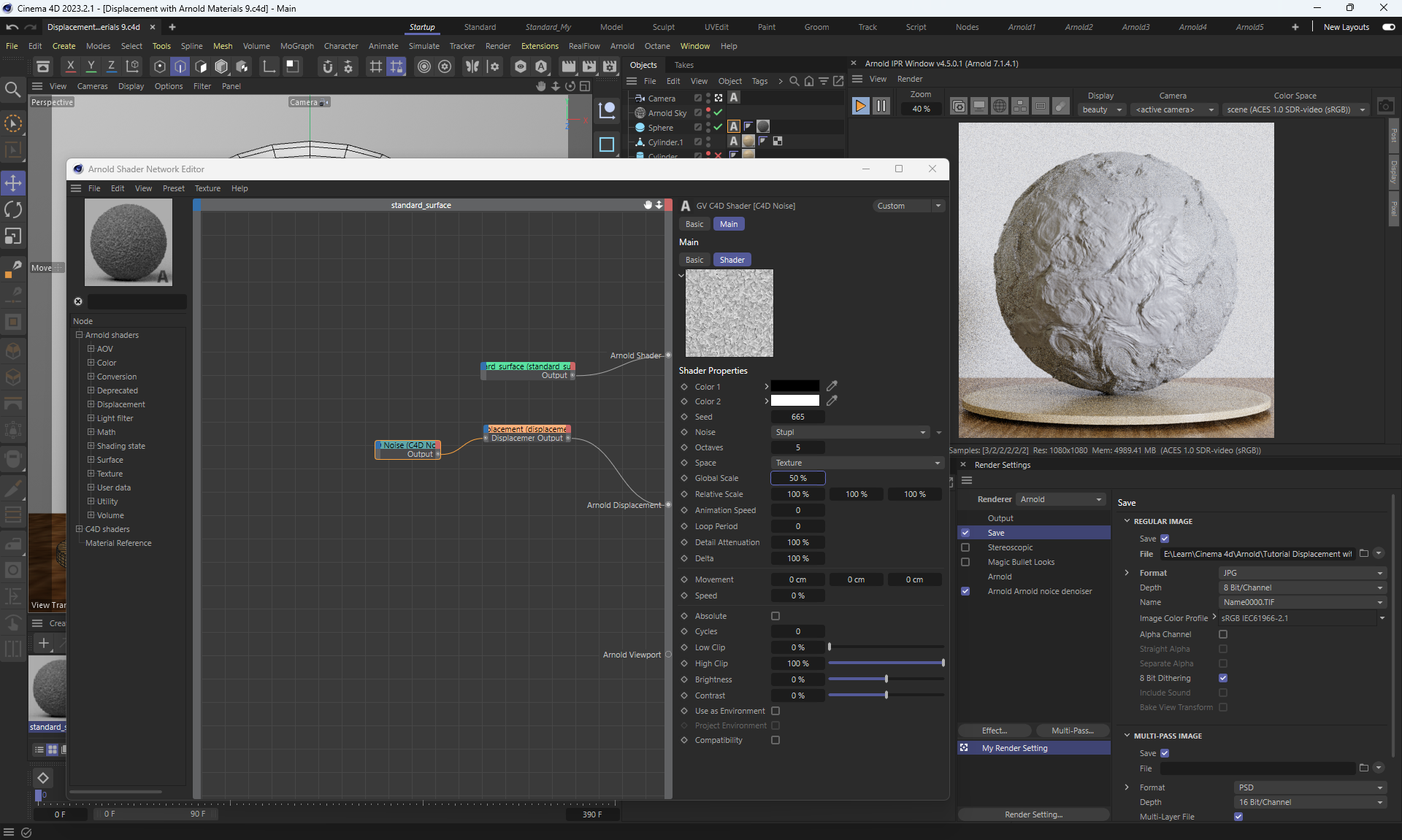Screen dimensions: 1402x840
Task: Pause the Arnold IPR render
Action: [881, 107]
